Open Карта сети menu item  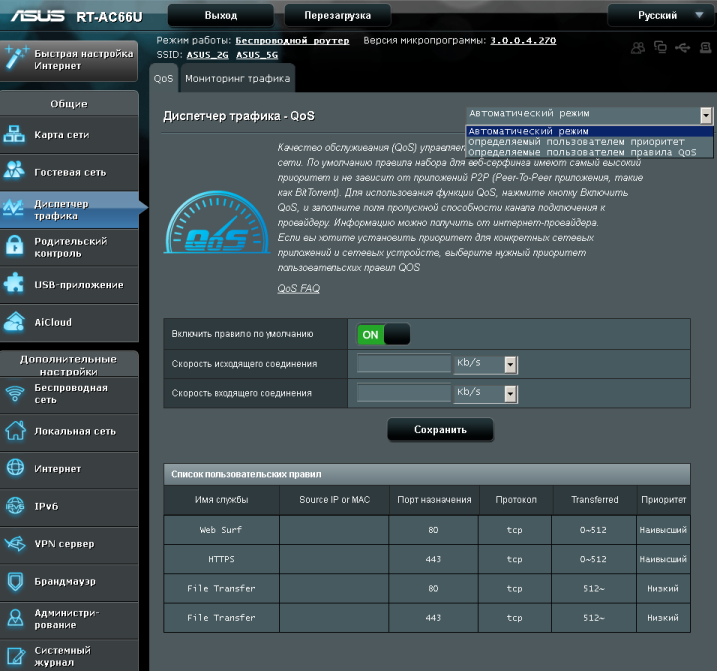coord(69,135)
